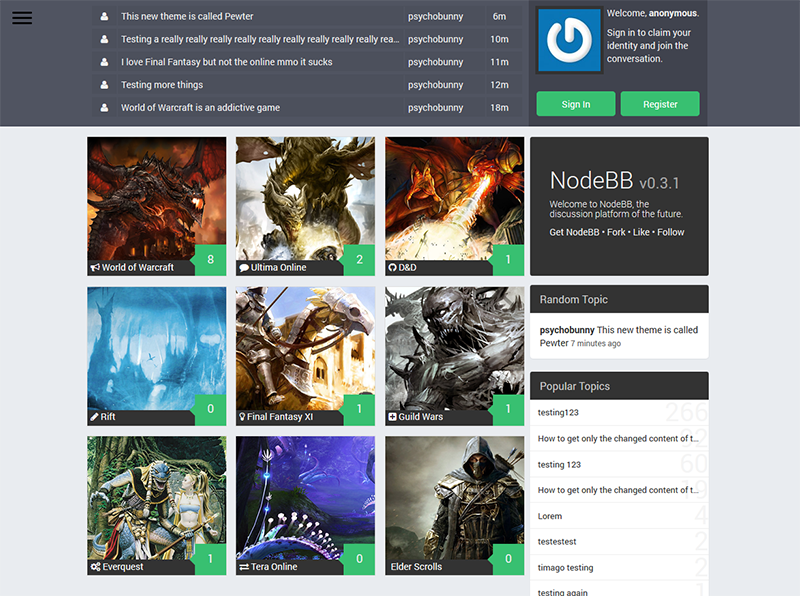Screen dimensions: 800x596
Task: Open topic 'I love Final Fantasy but not the online mmo'
Action: [227, 62]
